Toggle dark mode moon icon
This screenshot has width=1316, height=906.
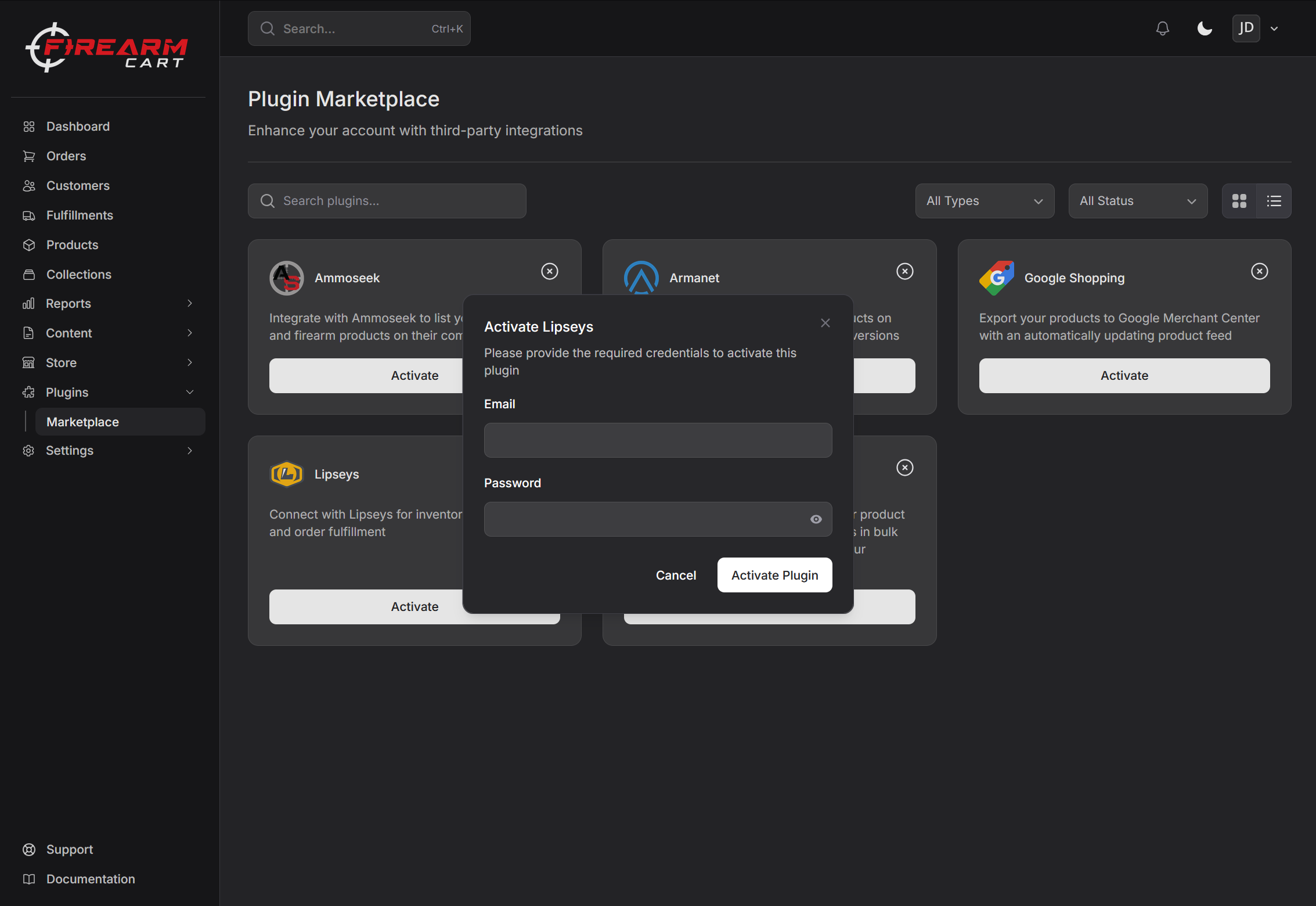click(x=1205, y=28)
